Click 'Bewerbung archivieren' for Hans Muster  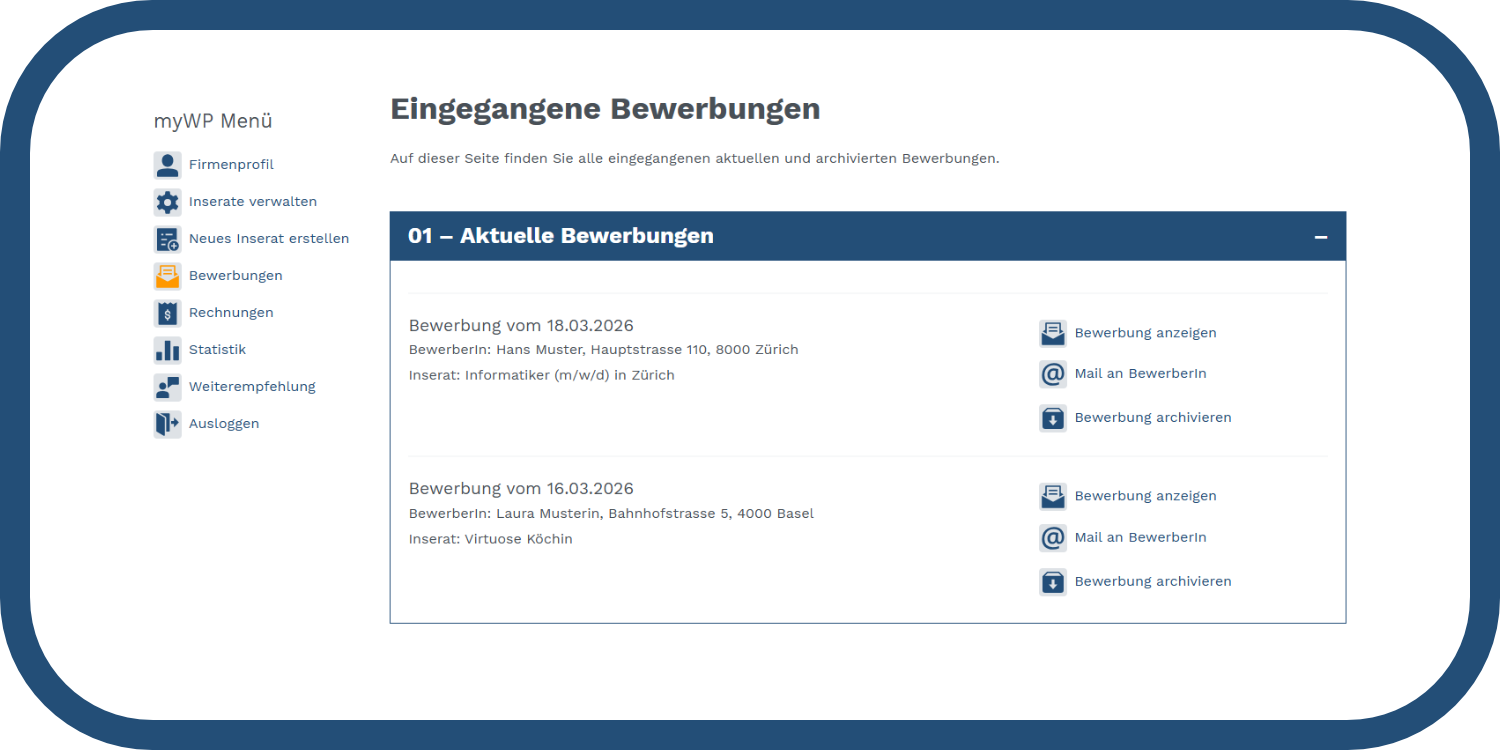1152,418
